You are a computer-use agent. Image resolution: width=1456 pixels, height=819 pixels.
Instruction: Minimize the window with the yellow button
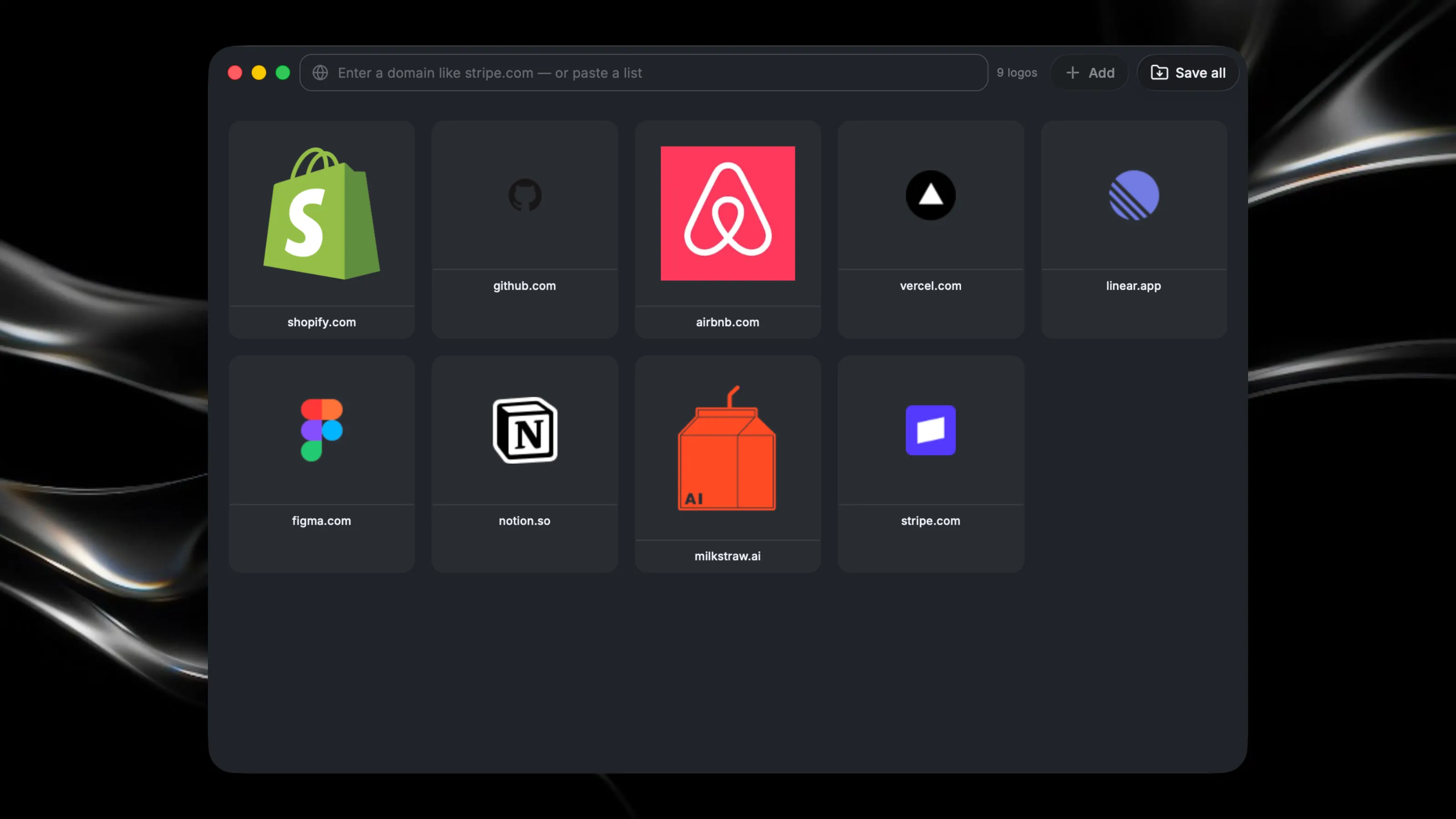[x=259, y=73]
